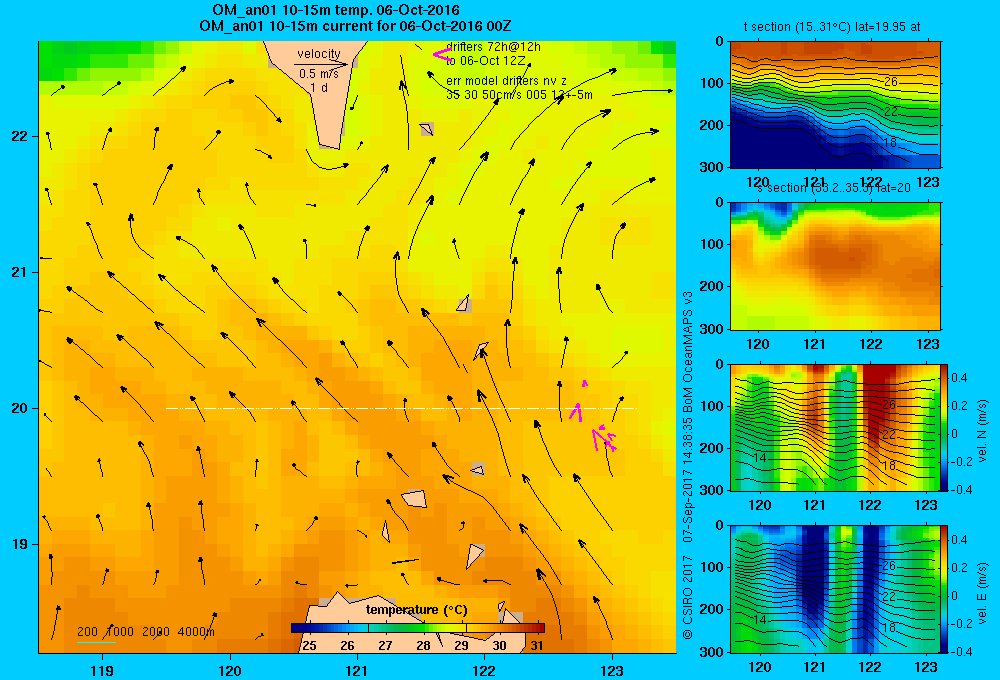Click the 'velocity' legend label
This screenshot has height=680, width=1000.
[x=319, y=54]
